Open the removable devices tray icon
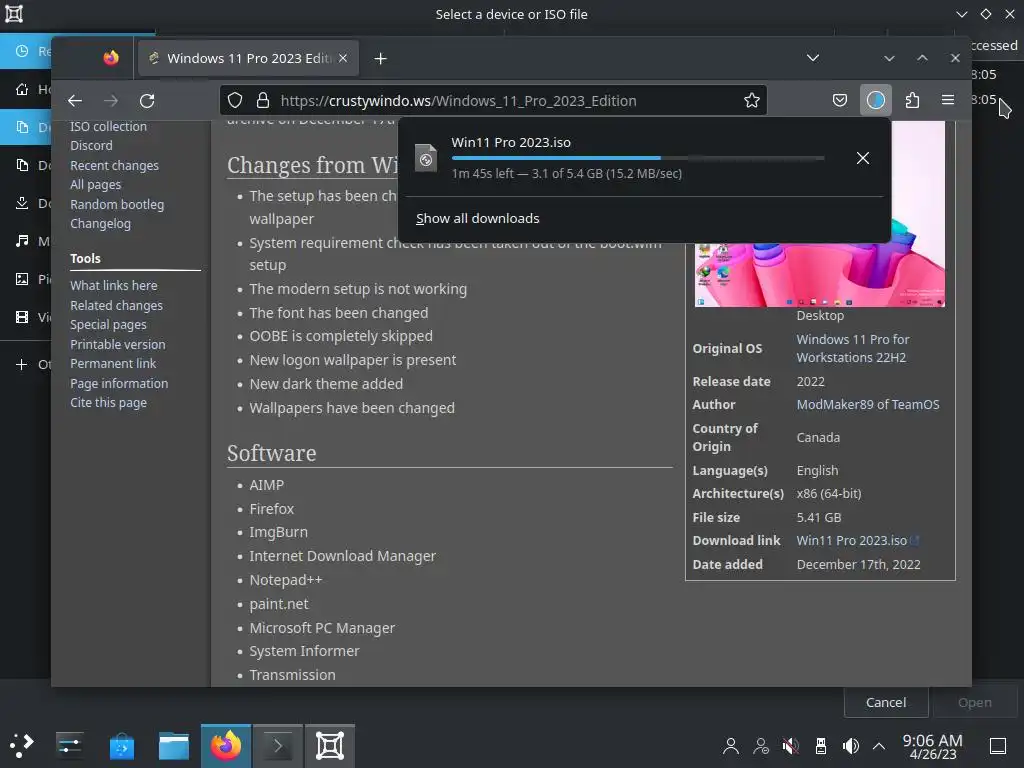 [x=821, y=745]
